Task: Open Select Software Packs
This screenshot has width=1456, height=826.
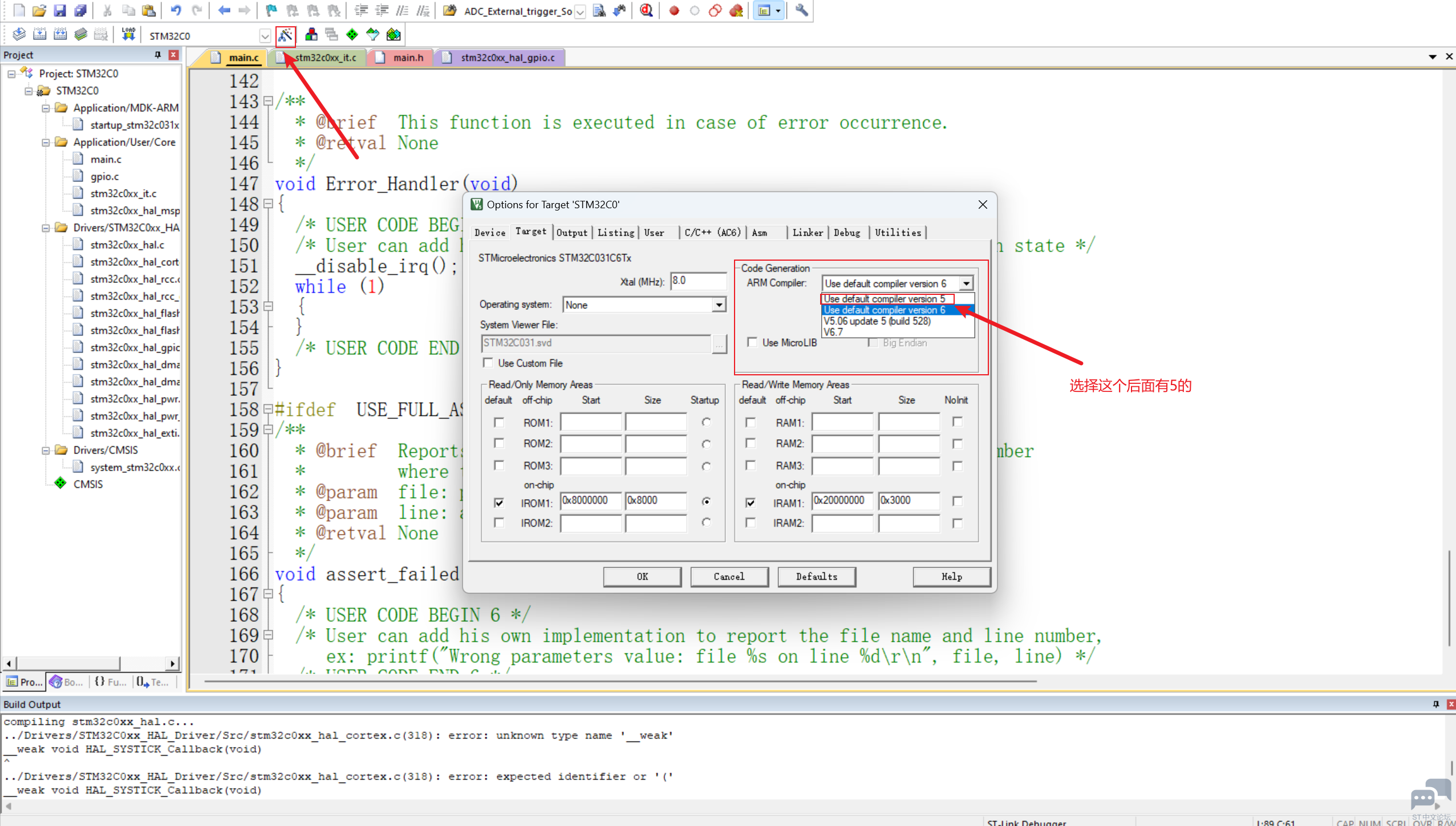Action: pyautogui.click(x=372, y=35)
